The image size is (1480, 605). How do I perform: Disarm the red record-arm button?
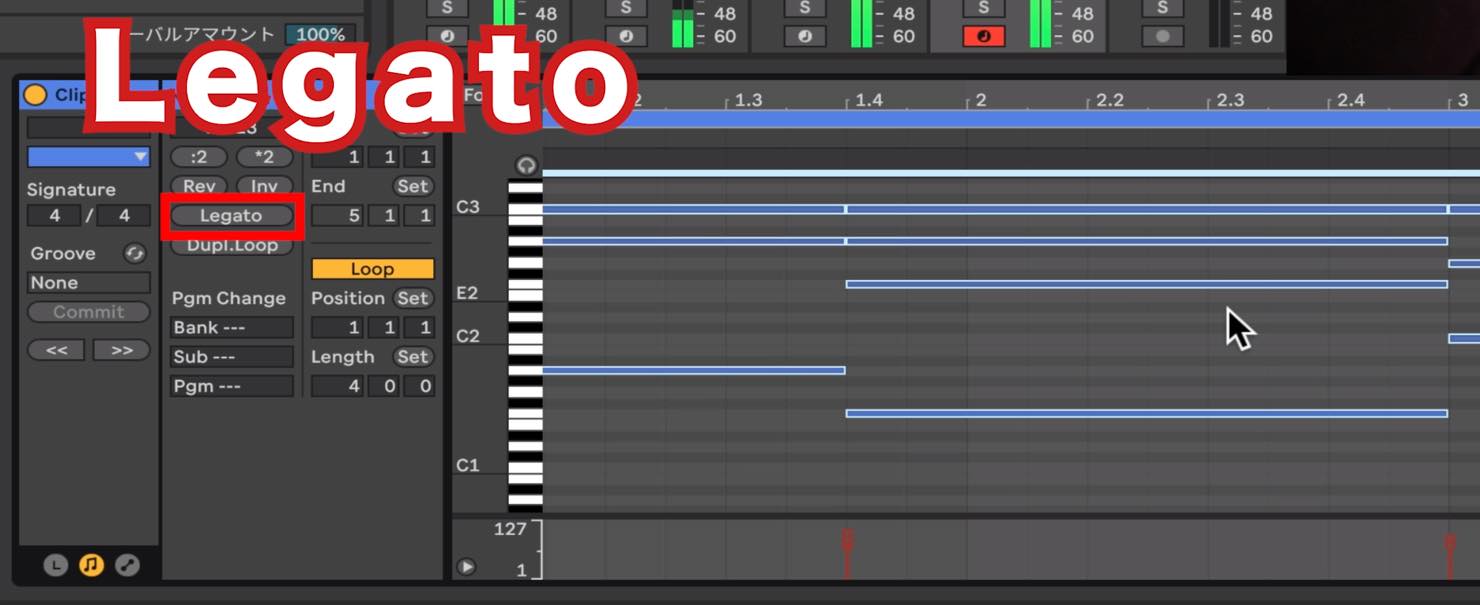(983, 36)
